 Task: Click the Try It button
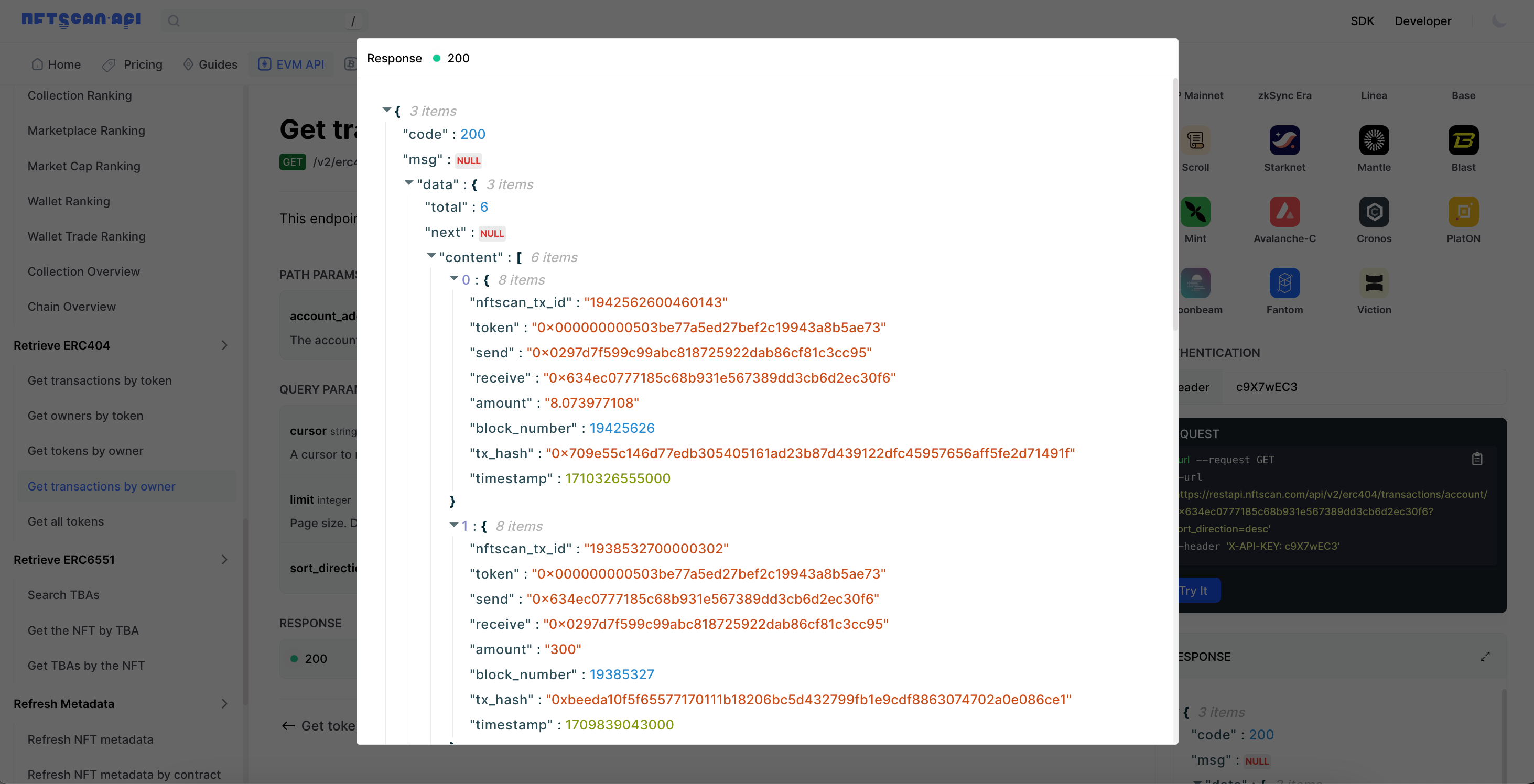tap(1199, 591)
